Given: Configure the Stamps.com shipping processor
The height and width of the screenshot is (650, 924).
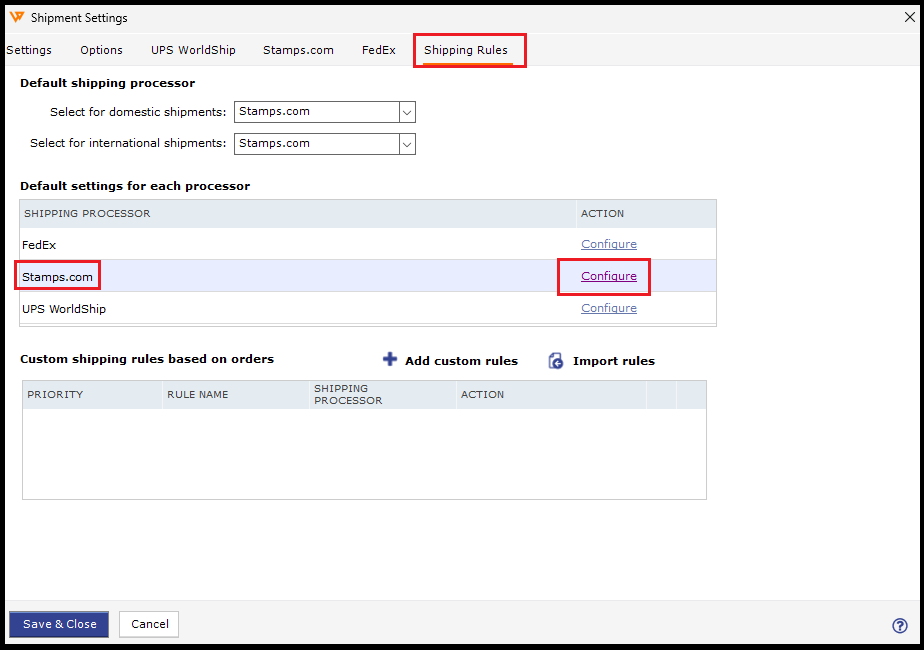Looking at the screenshot, I should coord(609,276).
